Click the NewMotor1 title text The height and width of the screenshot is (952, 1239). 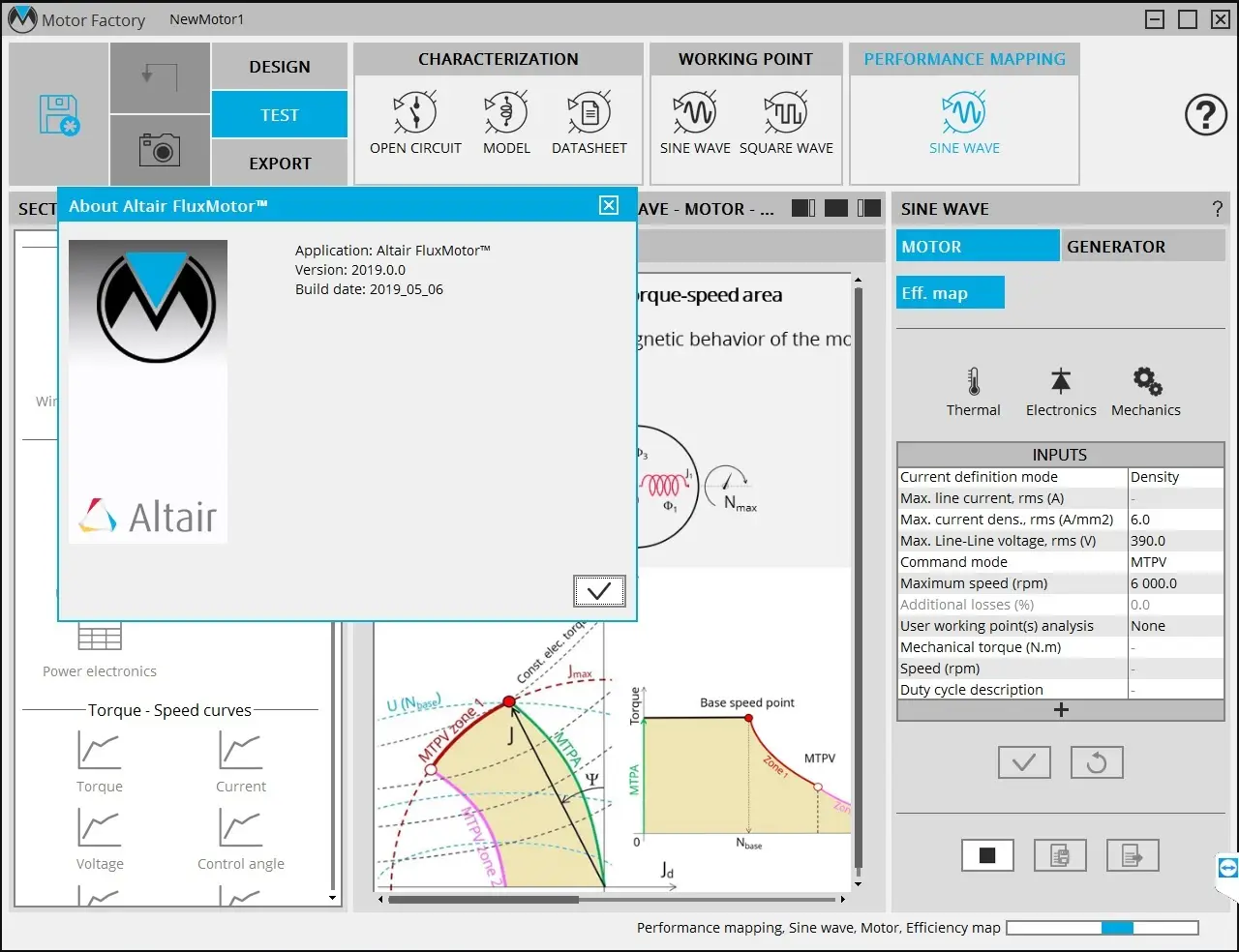click(x=207, y=19)
